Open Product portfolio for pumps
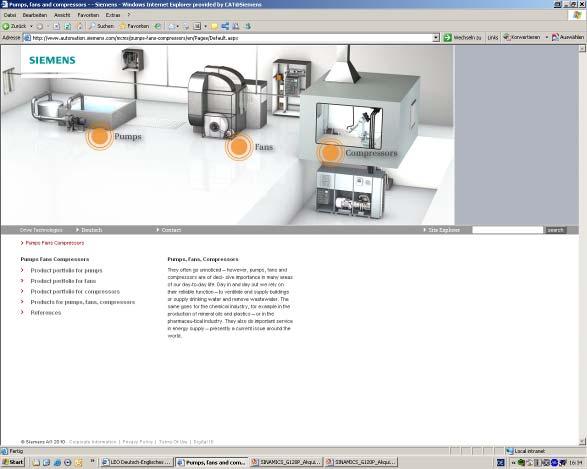The image size is (587, 469). [66, 270]
